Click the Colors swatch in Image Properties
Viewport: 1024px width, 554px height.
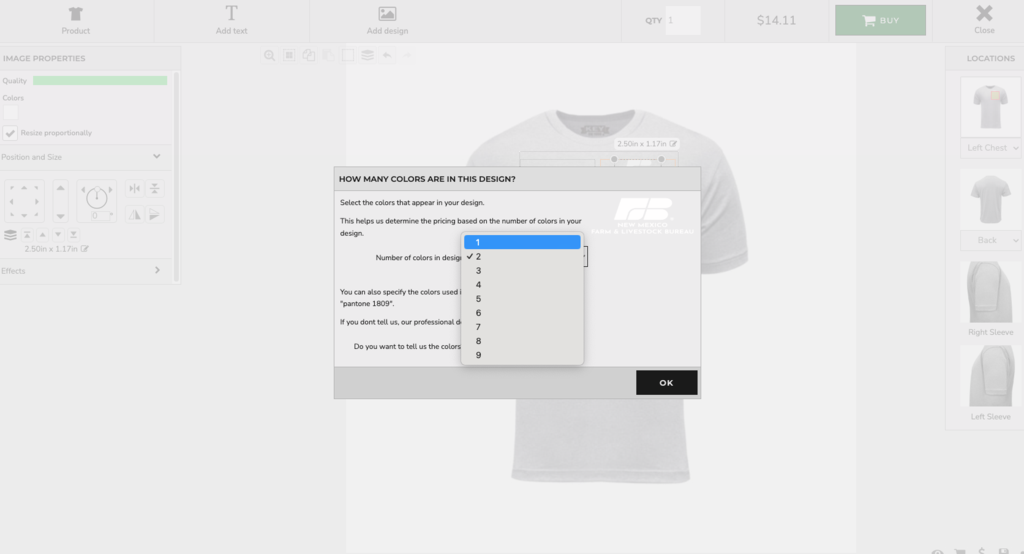click(10, 113)
